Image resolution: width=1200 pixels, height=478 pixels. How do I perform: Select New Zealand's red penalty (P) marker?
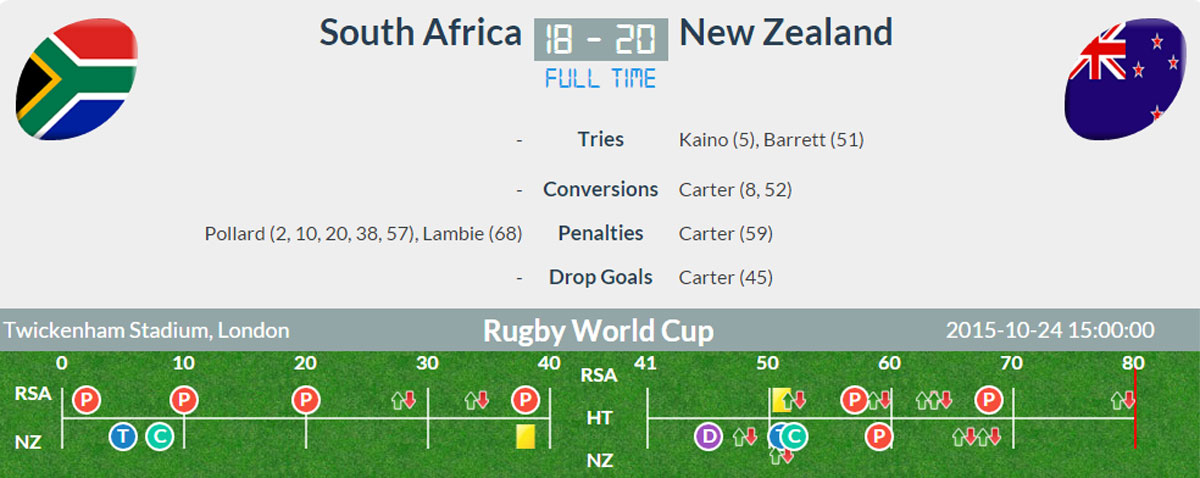pyautogui.click(x=878, y=436)
